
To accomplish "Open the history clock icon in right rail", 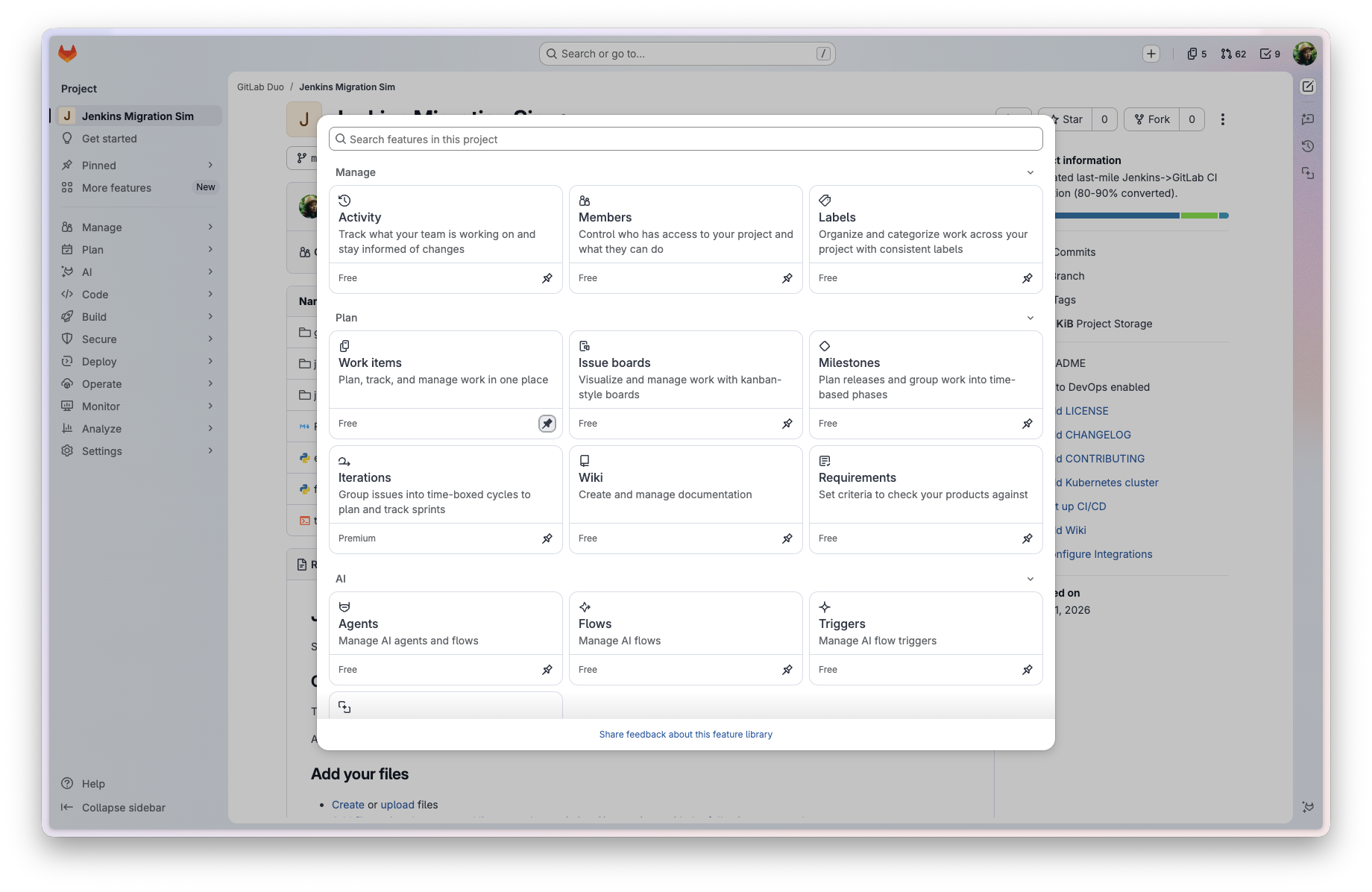I will coord(1308,146).
